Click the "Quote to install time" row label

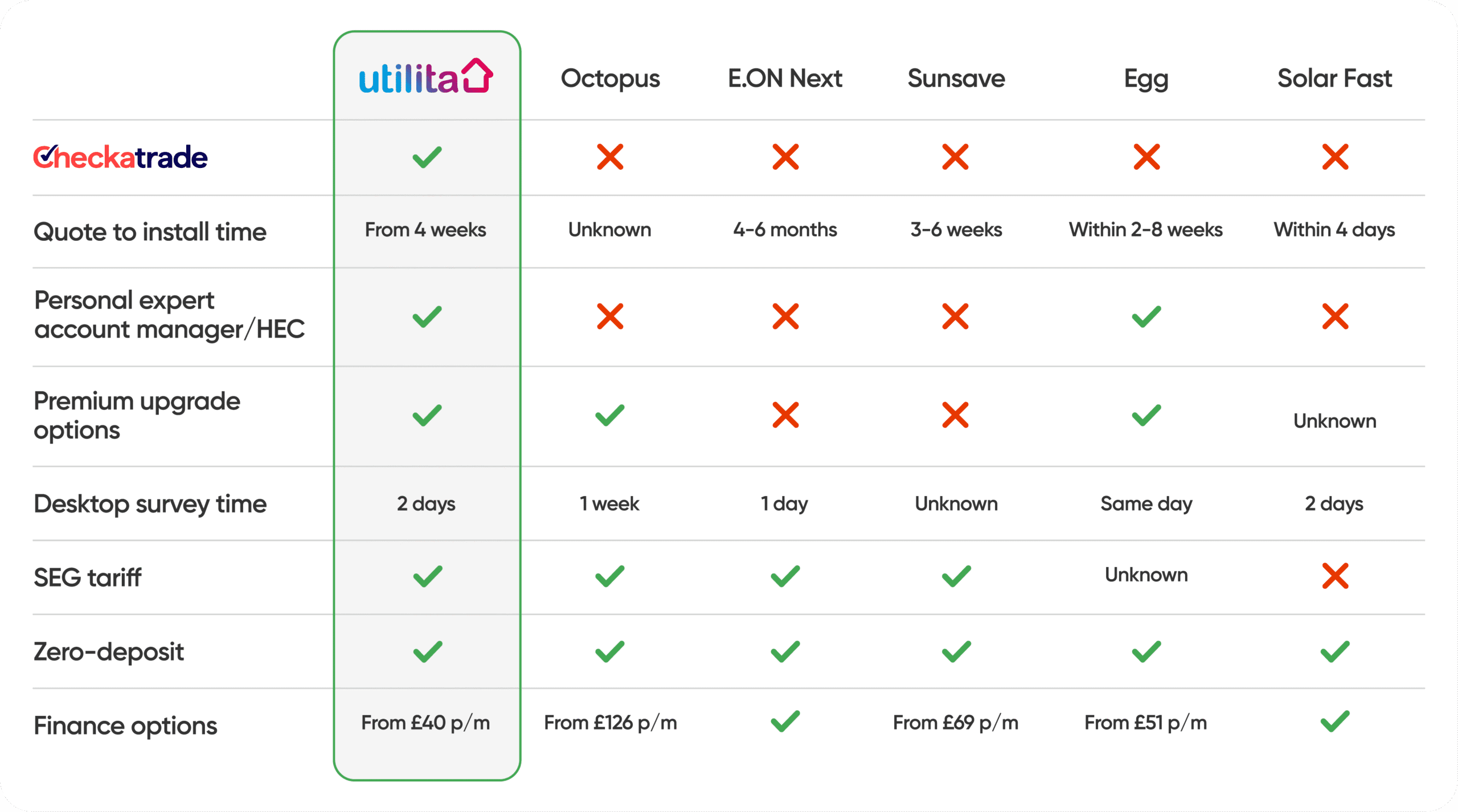pos(150,232)
